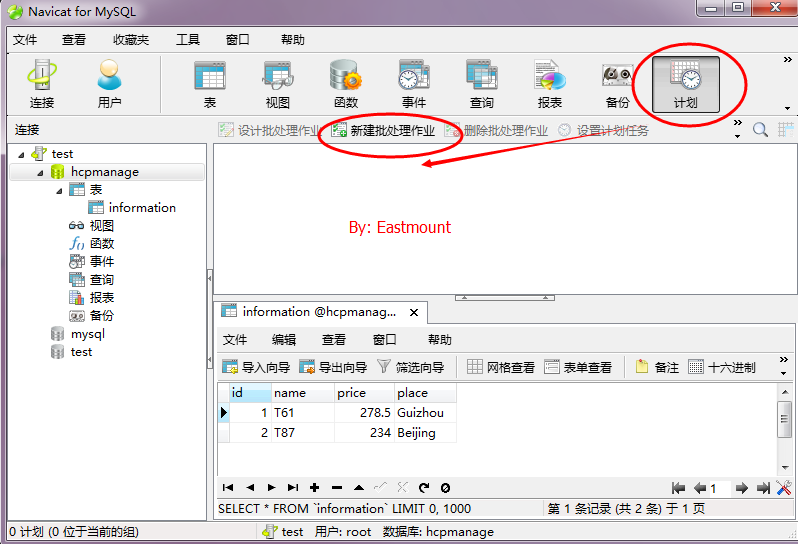Collapse the test connection tree node
The image size is (798, 544).
(21, 155)
